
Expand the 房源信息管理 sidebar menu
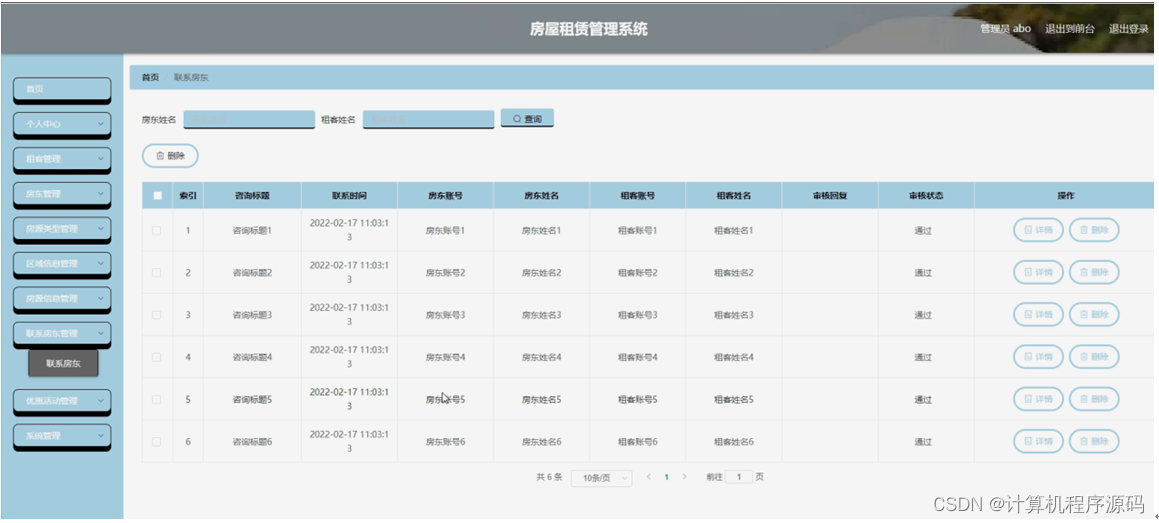click(62, 298)
